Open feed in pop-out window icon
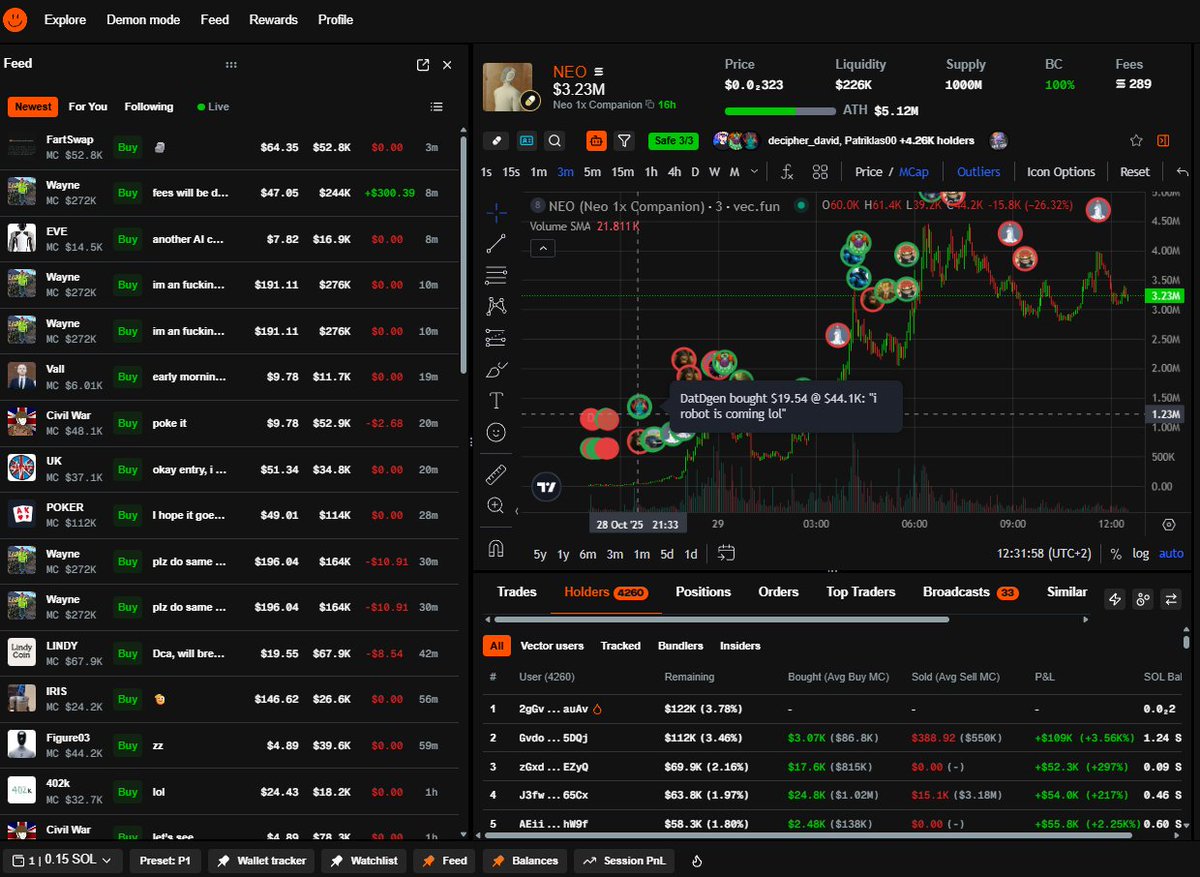Screen dimensions: 1200x877 click(423, 64)
